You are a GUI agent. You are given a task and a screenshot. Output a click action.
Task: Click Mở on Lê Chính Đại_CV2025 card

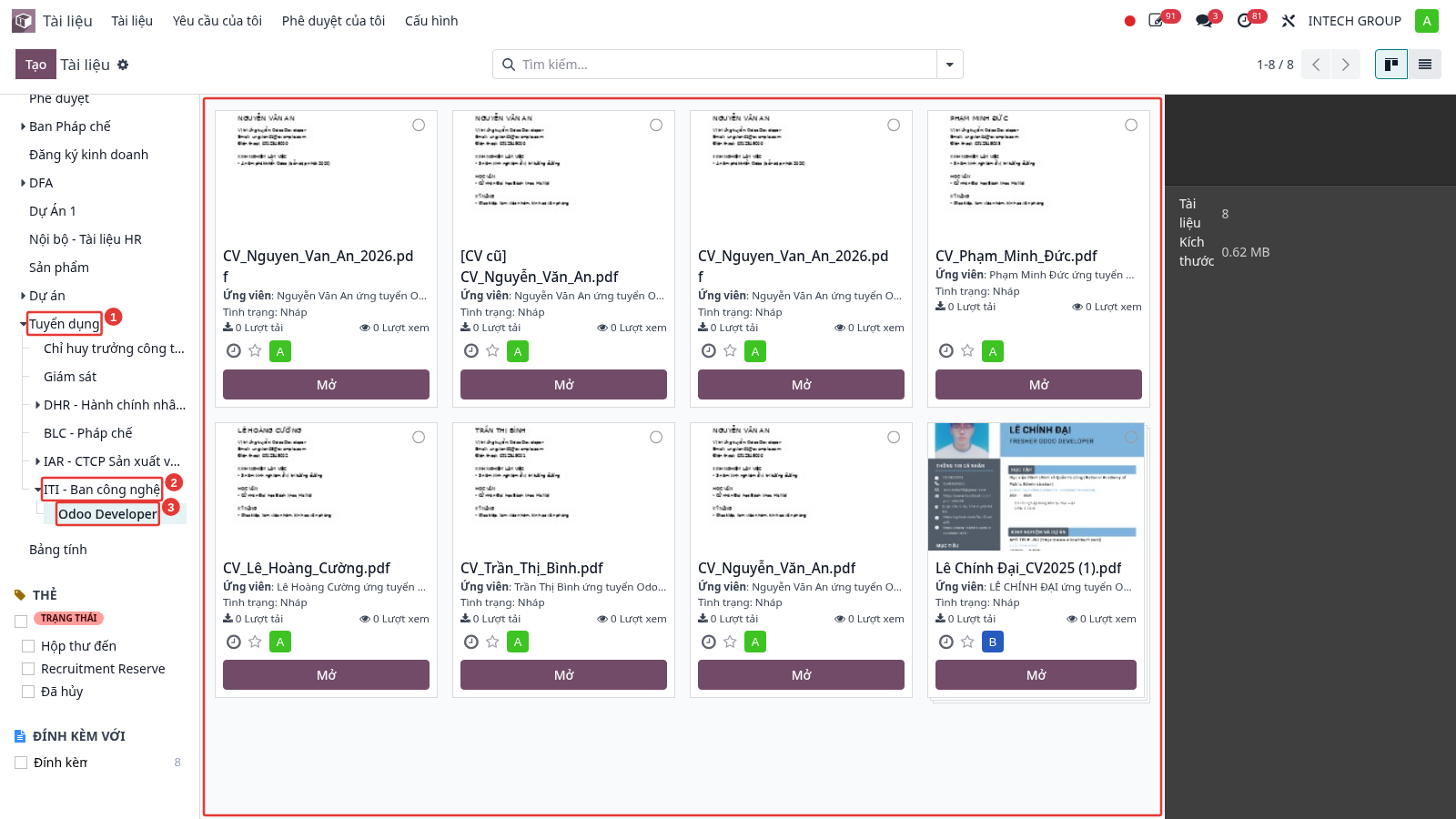pos(1036,675)
